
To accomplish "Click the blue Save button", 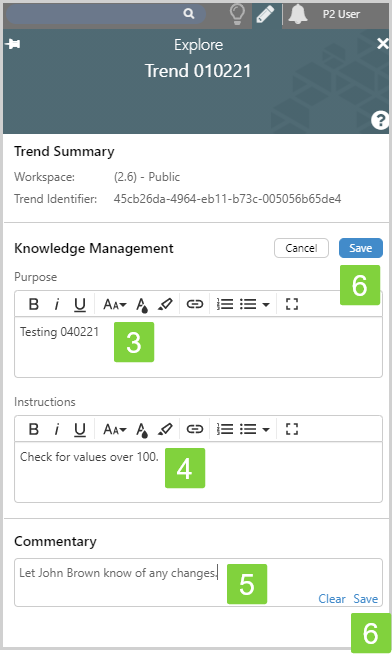I will click(x=361, y=248).
